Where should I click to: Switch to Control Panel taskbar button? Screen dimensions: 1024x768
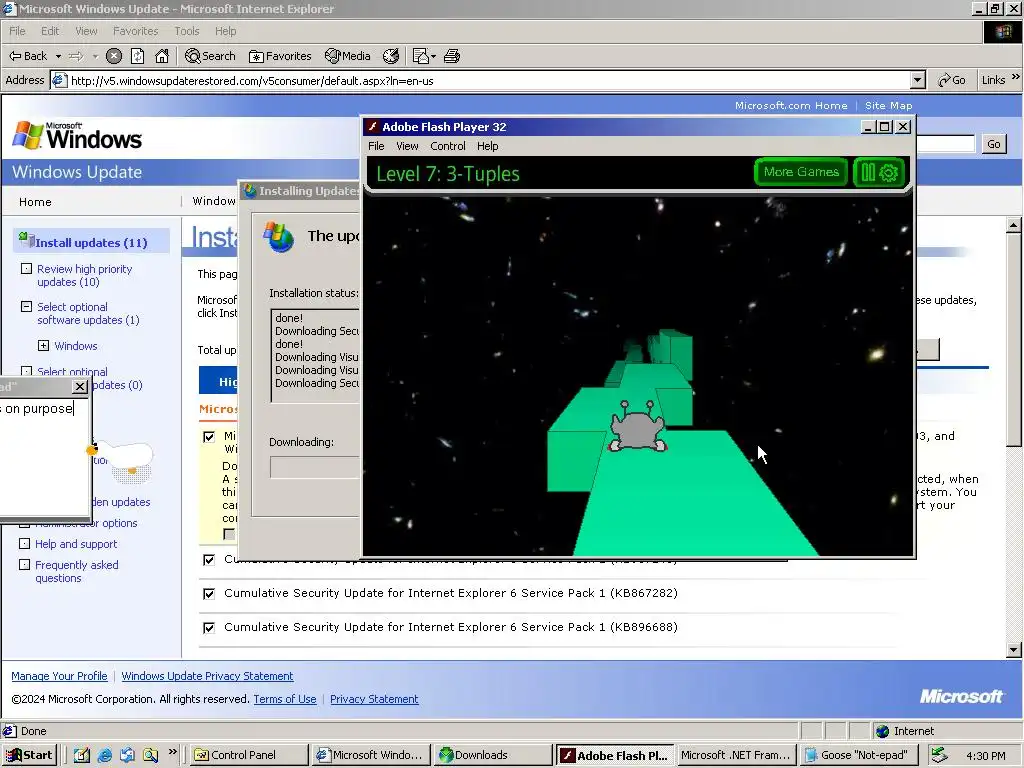(x=249, y=755)
